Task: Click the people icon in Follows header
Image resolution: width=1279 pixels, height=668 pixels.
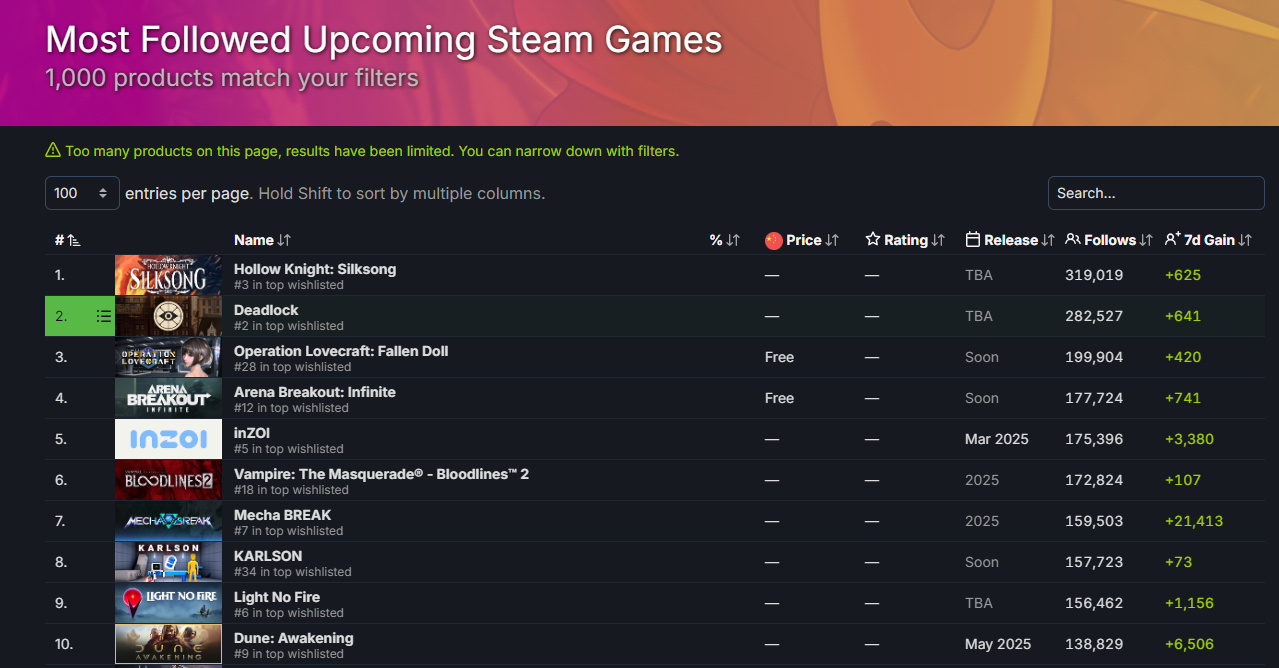Action: (1072, 240)
